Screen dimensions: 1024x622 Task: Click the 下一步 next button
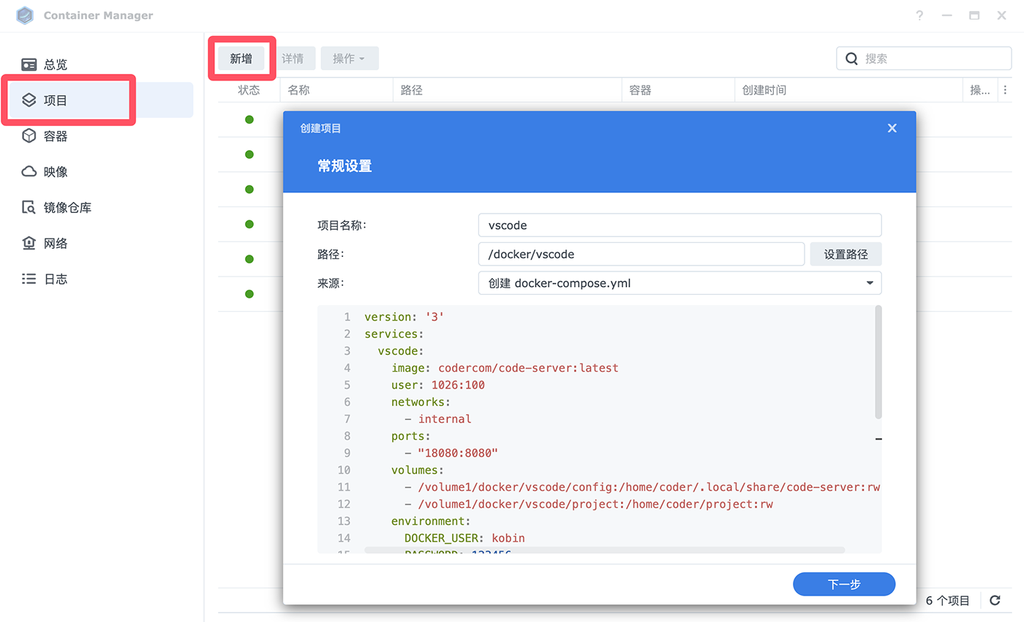point(845,584)
